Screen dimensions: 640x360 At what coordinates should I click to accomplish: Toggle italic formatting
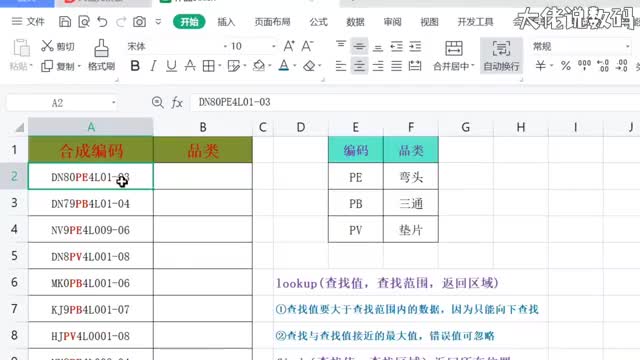point(153,66)
